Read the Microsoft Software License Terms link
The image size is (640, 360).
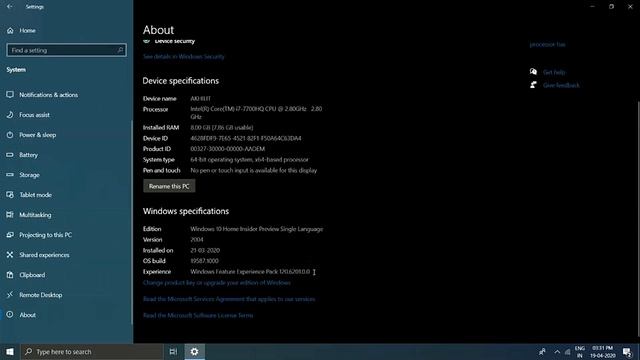tap(198, 316)
